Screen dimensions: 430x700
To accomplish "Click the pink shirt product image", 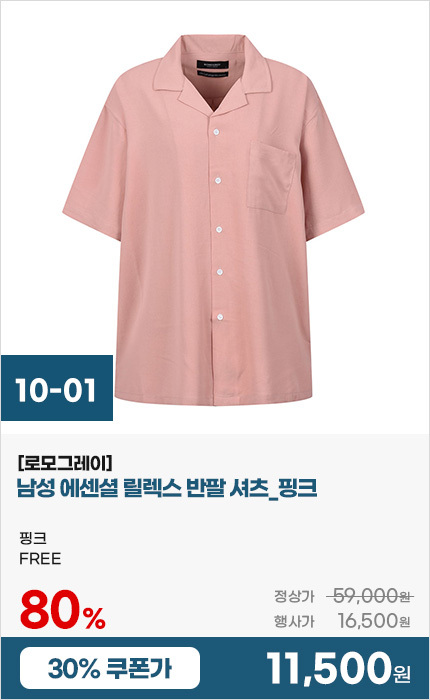I will coord(214,219).
